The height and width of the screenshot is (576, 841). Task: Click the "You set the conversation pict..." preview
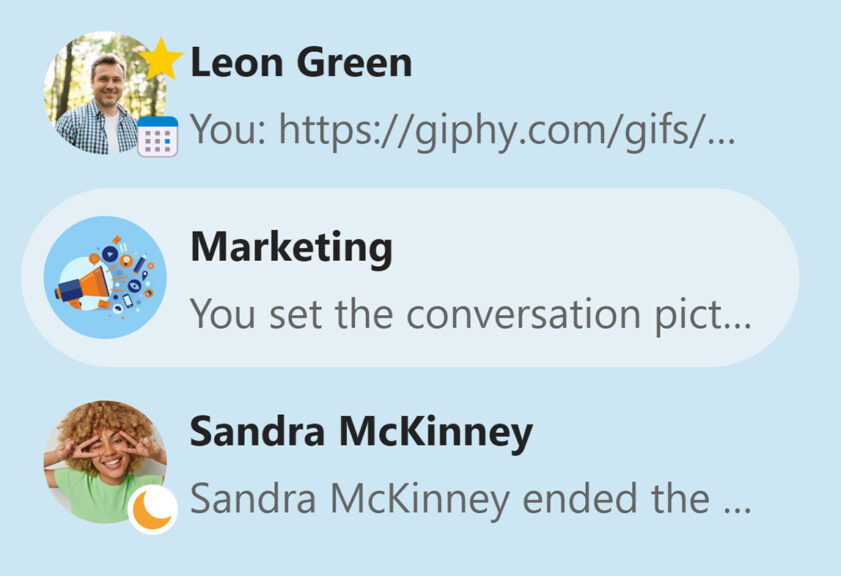pyautogui.click(x=470, y=315)
